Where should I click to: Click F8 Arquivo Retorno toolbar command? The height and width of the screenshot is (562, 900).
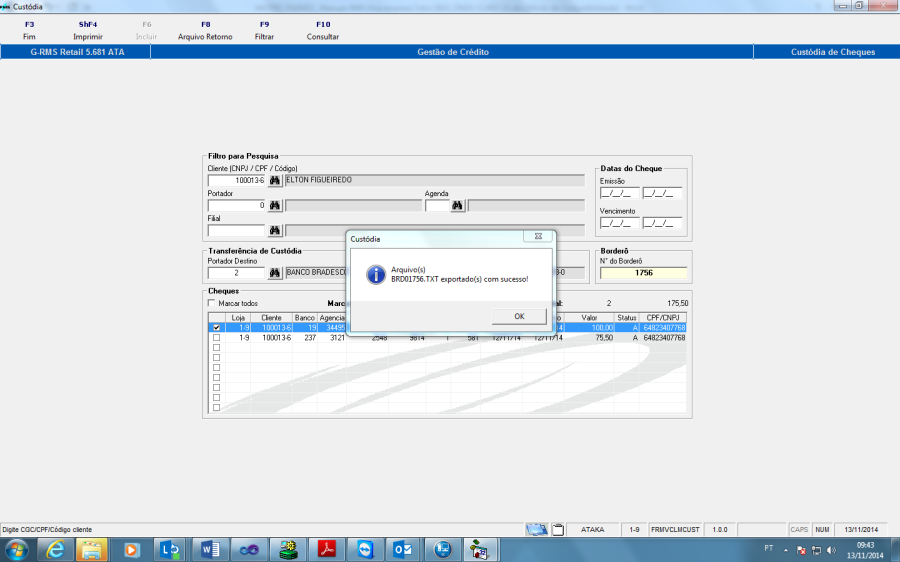click(205, 30)
